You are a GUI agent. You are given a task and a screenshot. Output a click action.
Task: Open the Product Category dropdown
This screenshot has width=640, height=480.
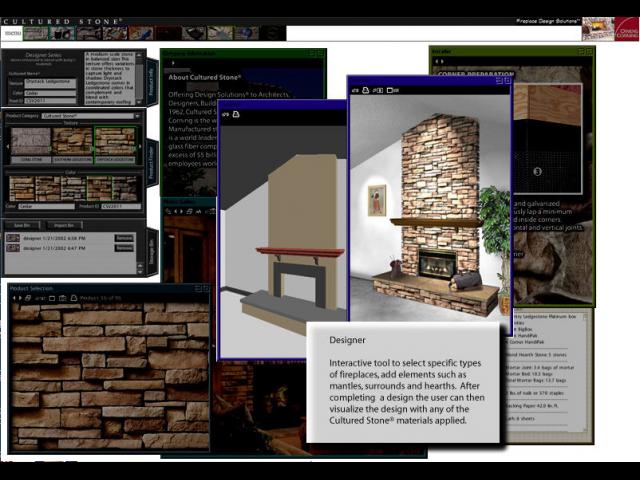[x=91, y=116]
